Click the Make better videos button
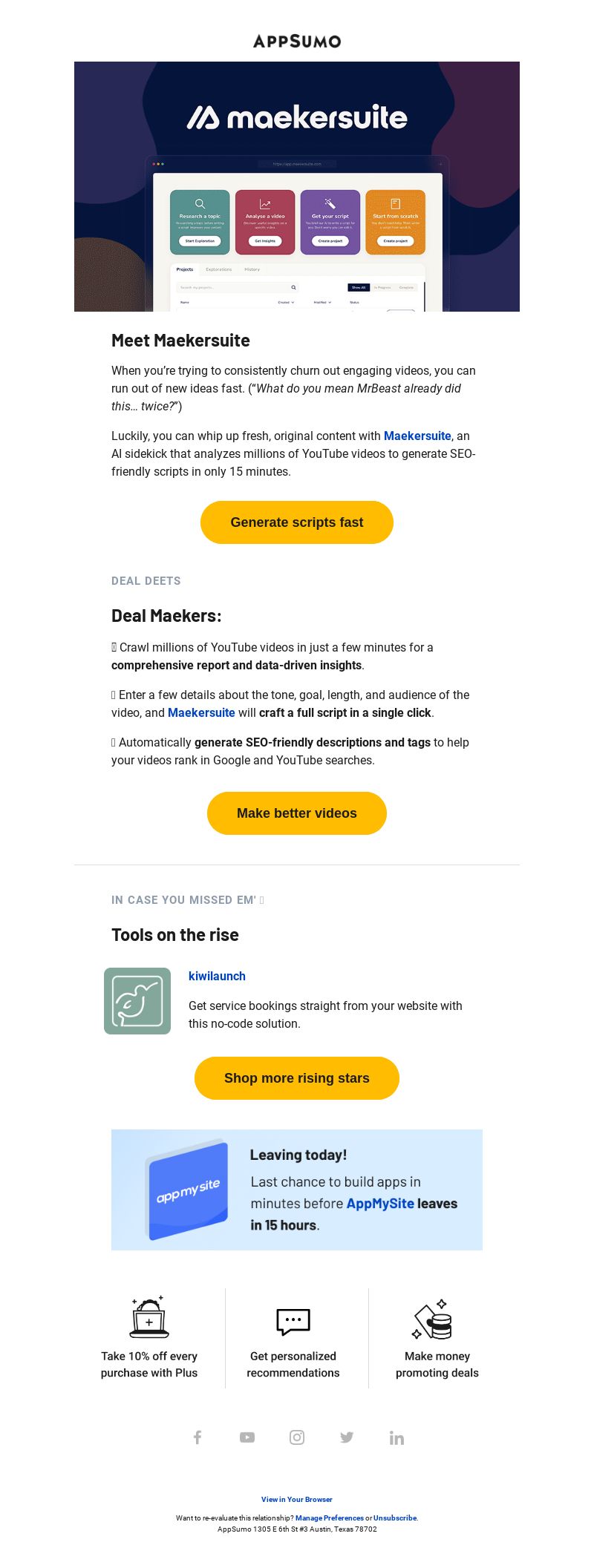 click(297, 813)
